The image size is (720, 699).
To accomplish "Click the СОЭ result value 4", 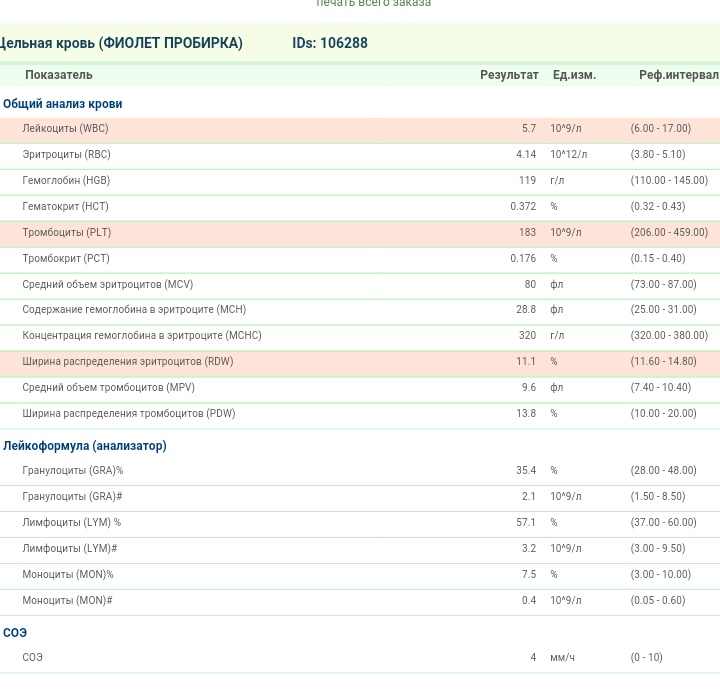I will pos(533,657).
